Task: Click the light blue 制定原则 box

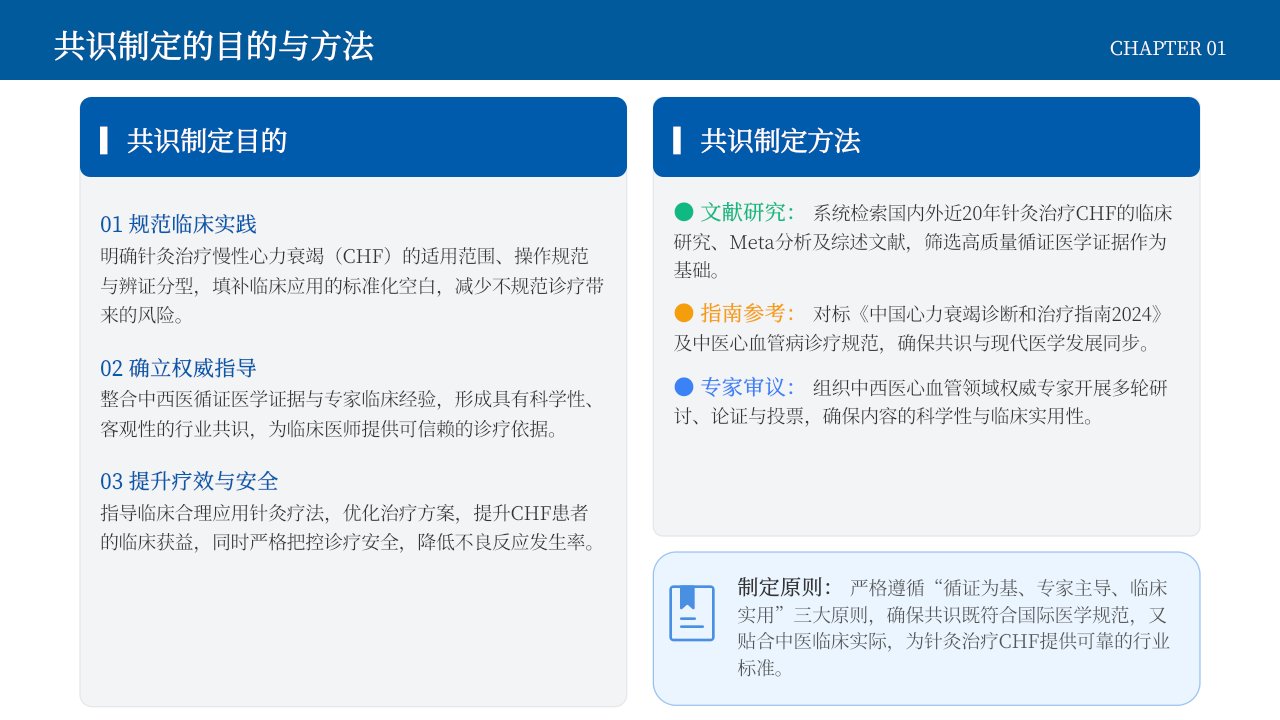Action: point(926,628)
